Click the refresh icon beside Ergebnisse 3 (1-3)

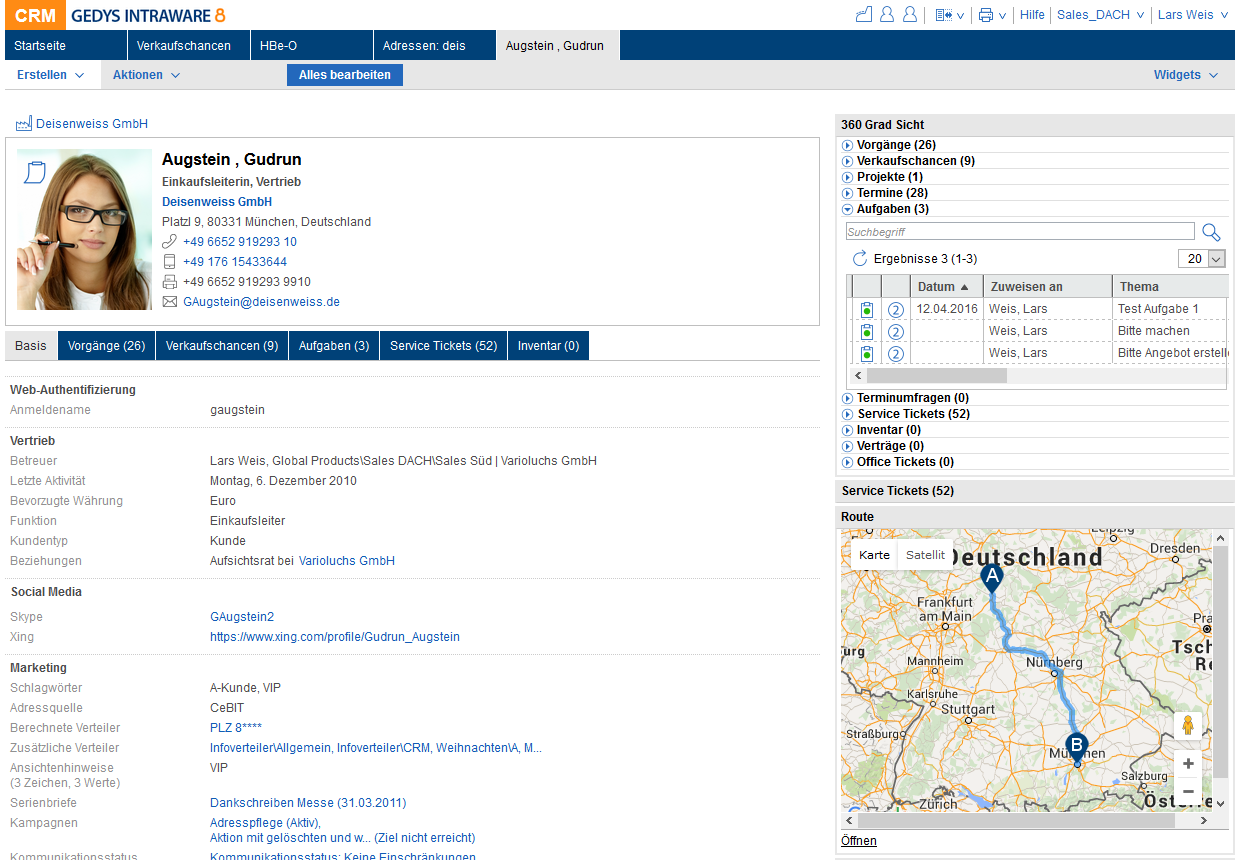point(860,259)
